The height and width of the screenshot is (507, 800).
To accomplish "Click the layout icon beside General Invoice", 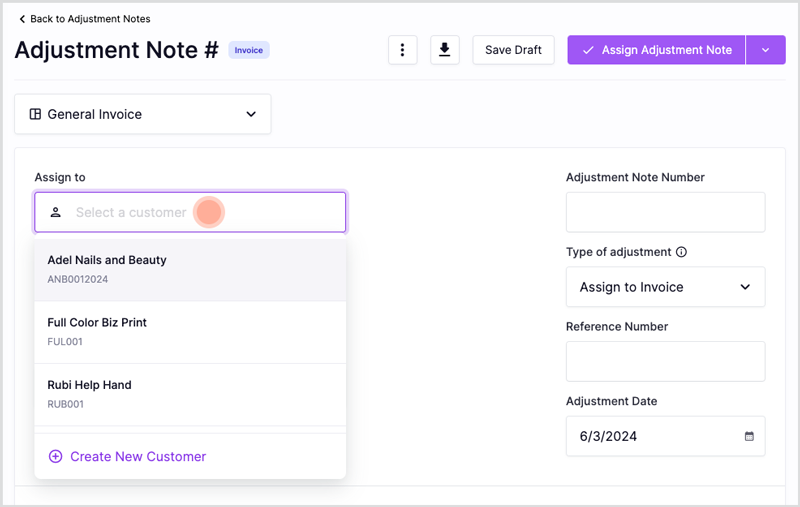I will coord(35,114).
